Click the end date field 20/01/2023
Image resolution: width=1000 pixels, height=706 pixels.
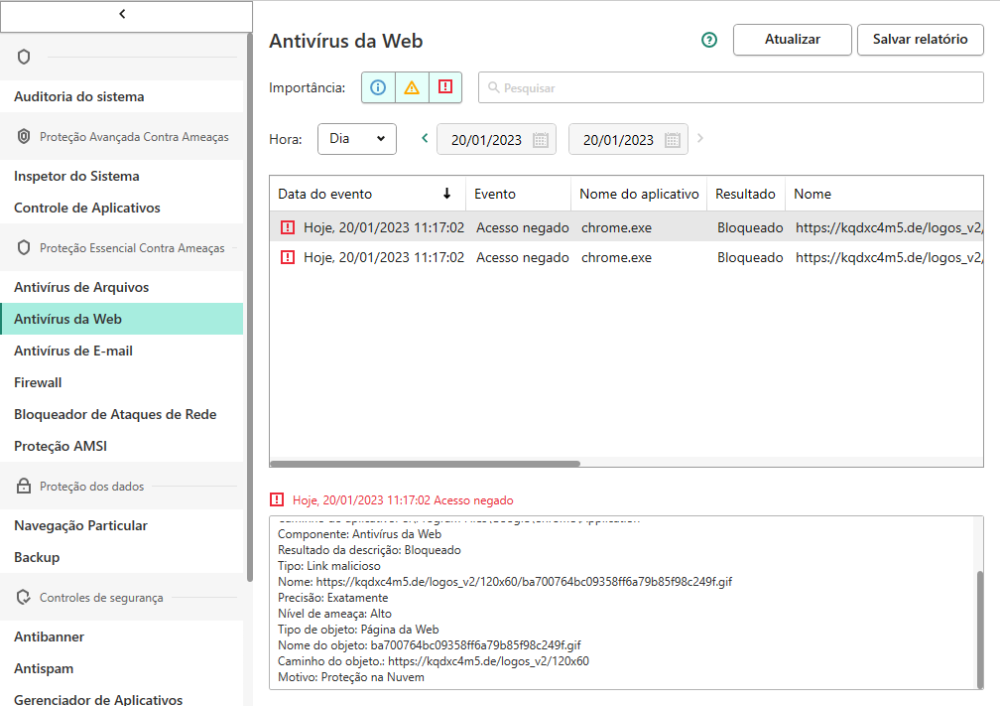tap(628, 139)
